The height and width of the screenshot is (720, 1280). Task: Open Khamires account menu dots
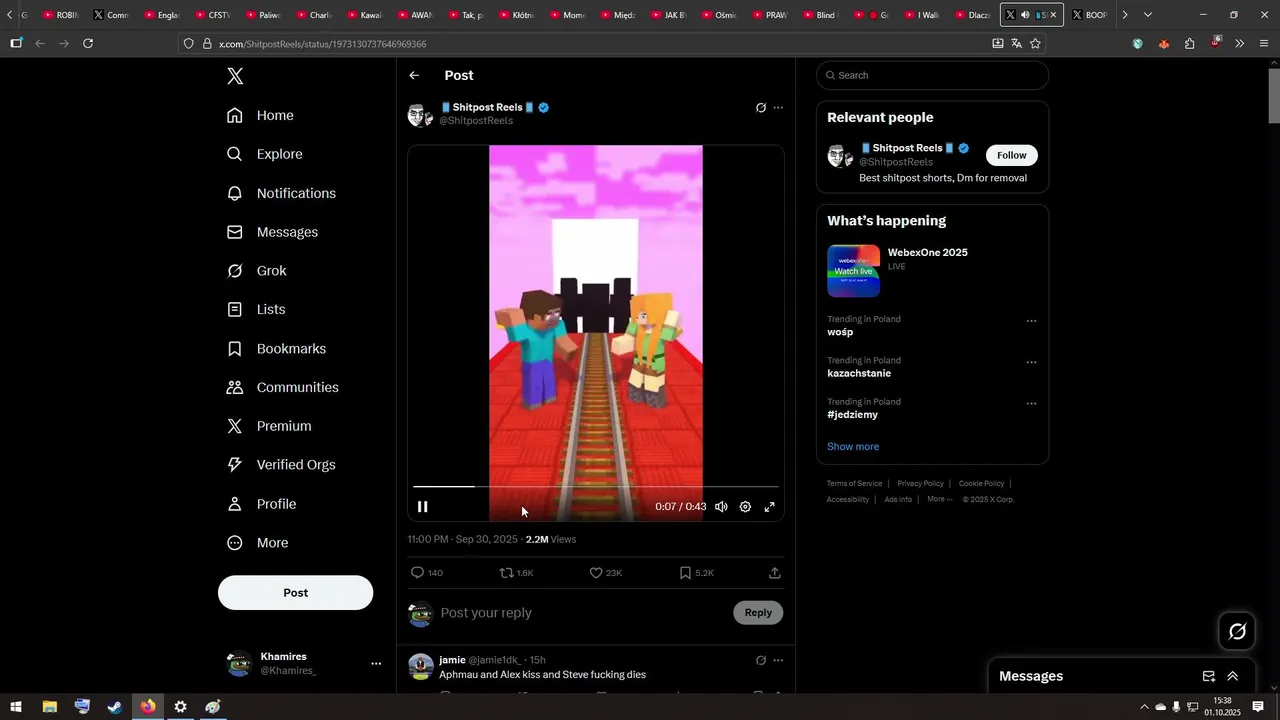click(376, 664)
